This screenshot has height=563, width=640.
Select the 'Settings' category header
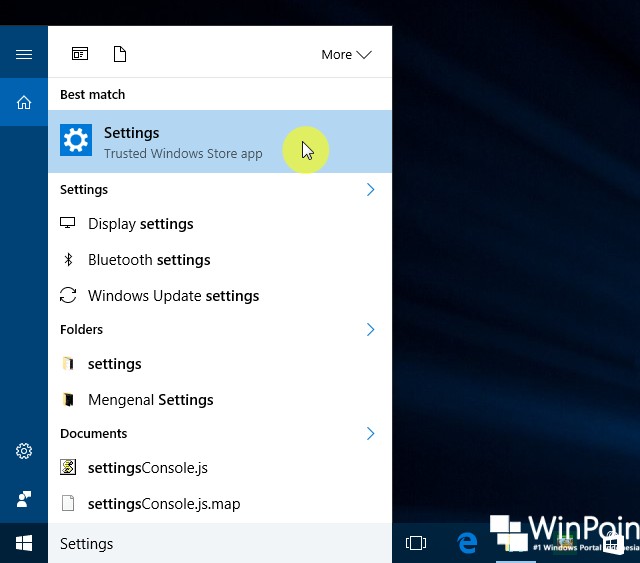click(84, 189)
